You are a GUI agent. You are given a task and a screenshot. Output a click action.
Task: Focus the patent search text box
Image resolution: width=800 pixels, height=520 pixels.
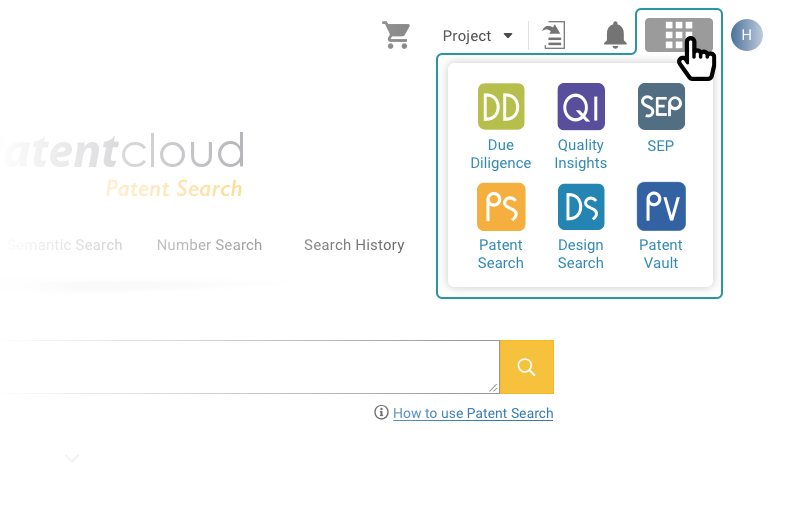249,367
